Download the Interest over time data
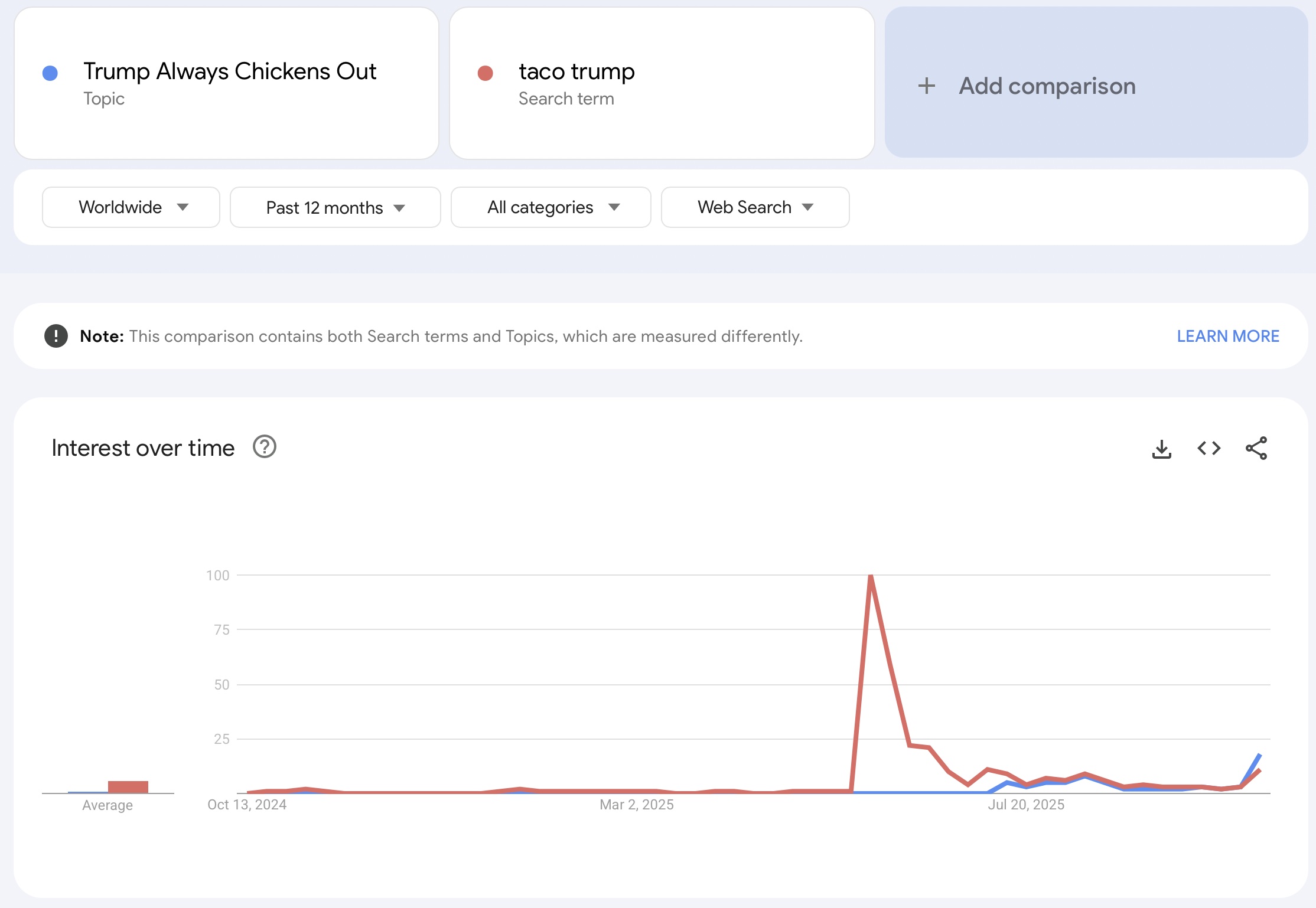The image size is (1316, 908). [1161, 449]
